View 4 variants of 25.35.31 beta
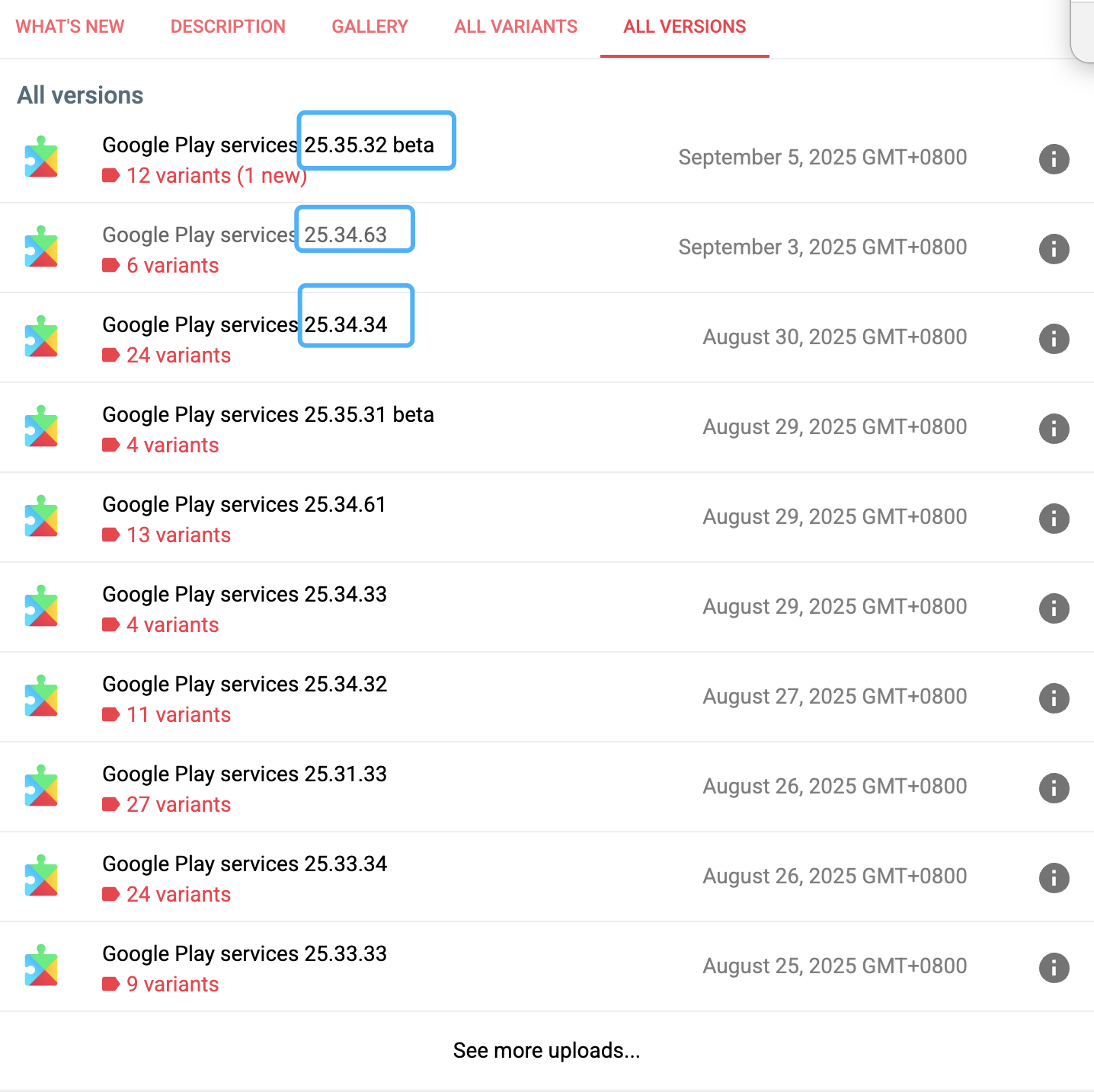Screen dimensions: 1094x1092 point(173,445)
